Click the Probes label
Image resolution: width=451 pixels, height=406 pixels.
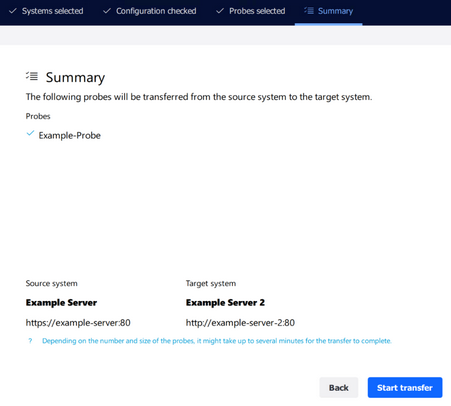38,116
